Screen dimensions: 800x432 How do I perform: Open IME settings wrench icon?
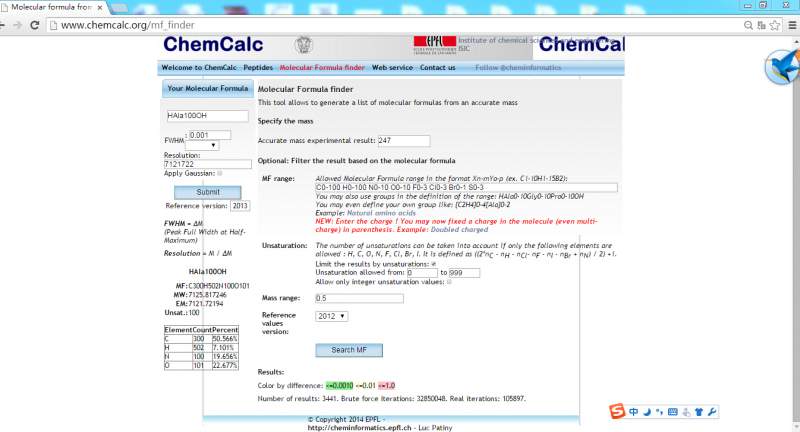click(x=712, y=412)
